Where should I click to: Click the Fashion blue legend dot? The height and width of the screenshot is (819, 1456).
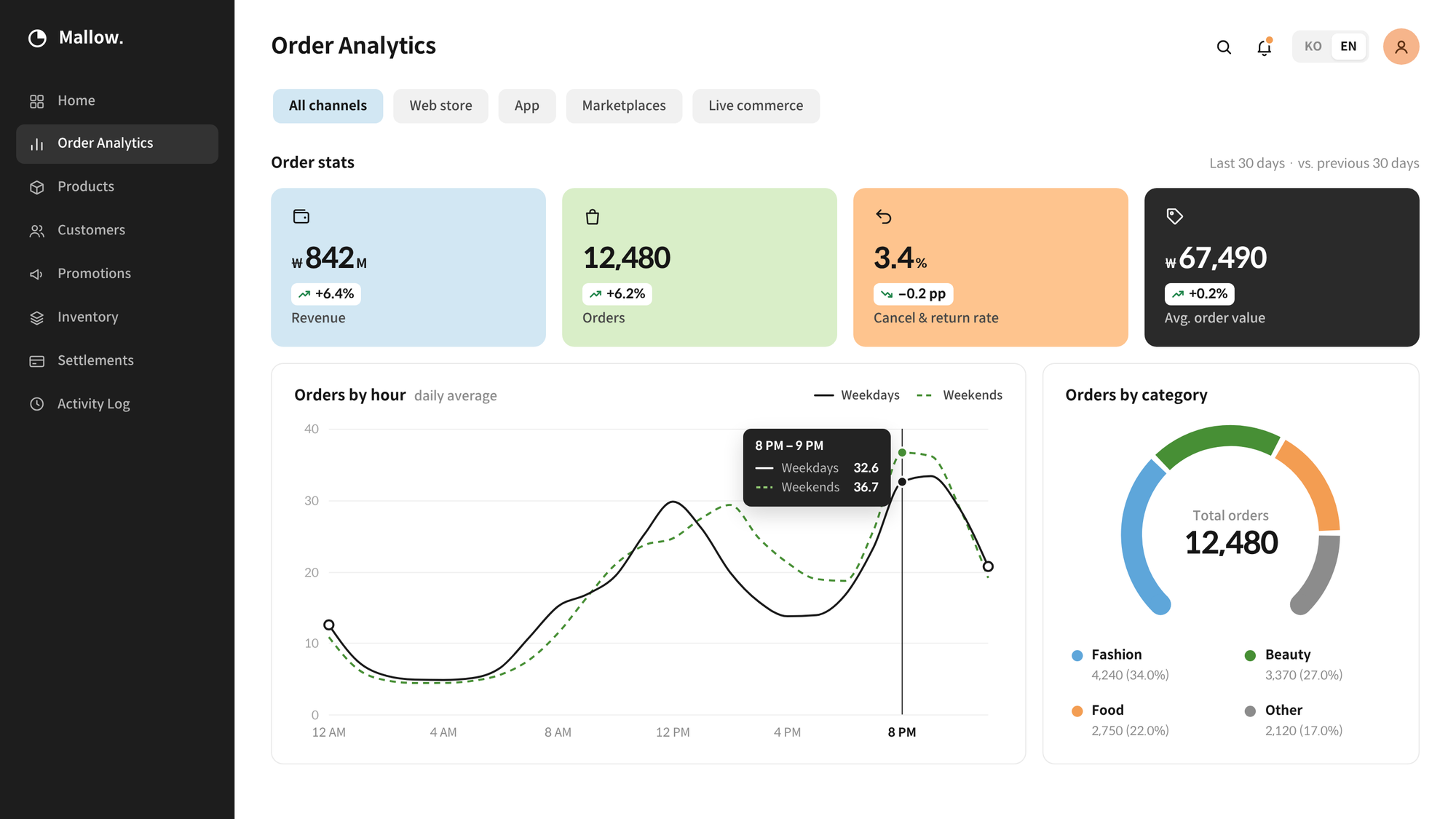pos(1077,656)
